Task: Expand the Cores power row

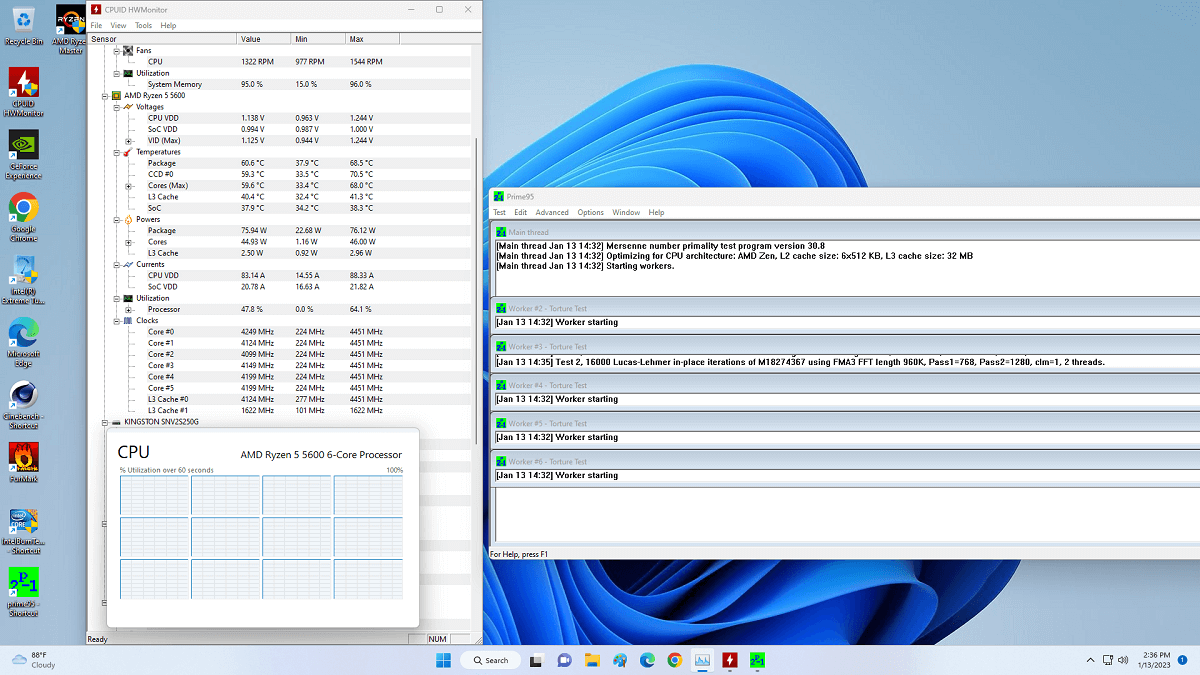Action: [128, 241]
